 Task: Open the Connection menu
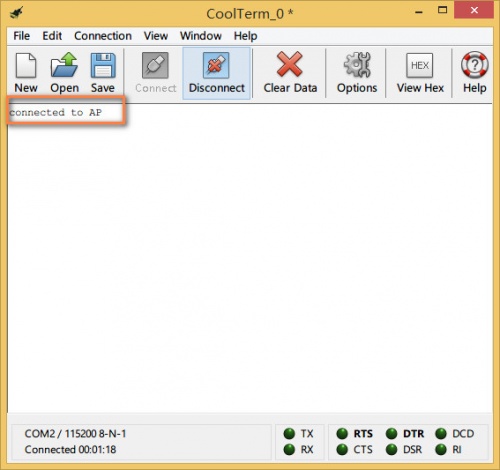(103, 36)
